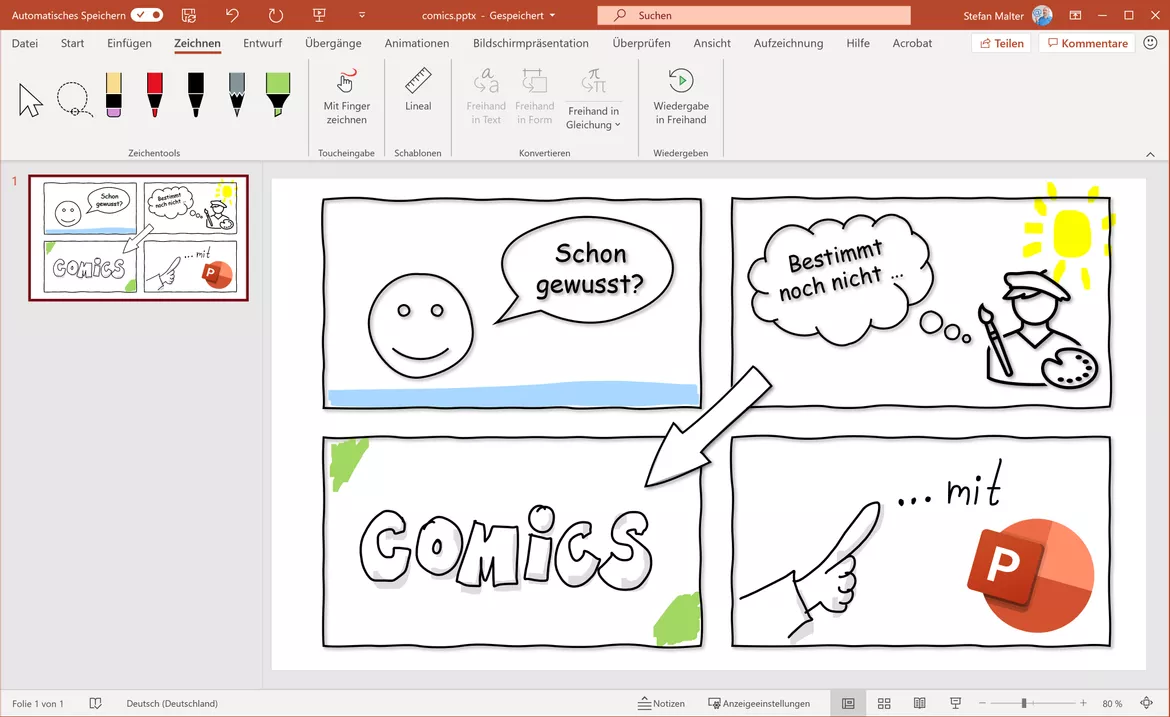Open Quick Access toolbar customization dropdown

pyautogui.click(x=362, y=15)
